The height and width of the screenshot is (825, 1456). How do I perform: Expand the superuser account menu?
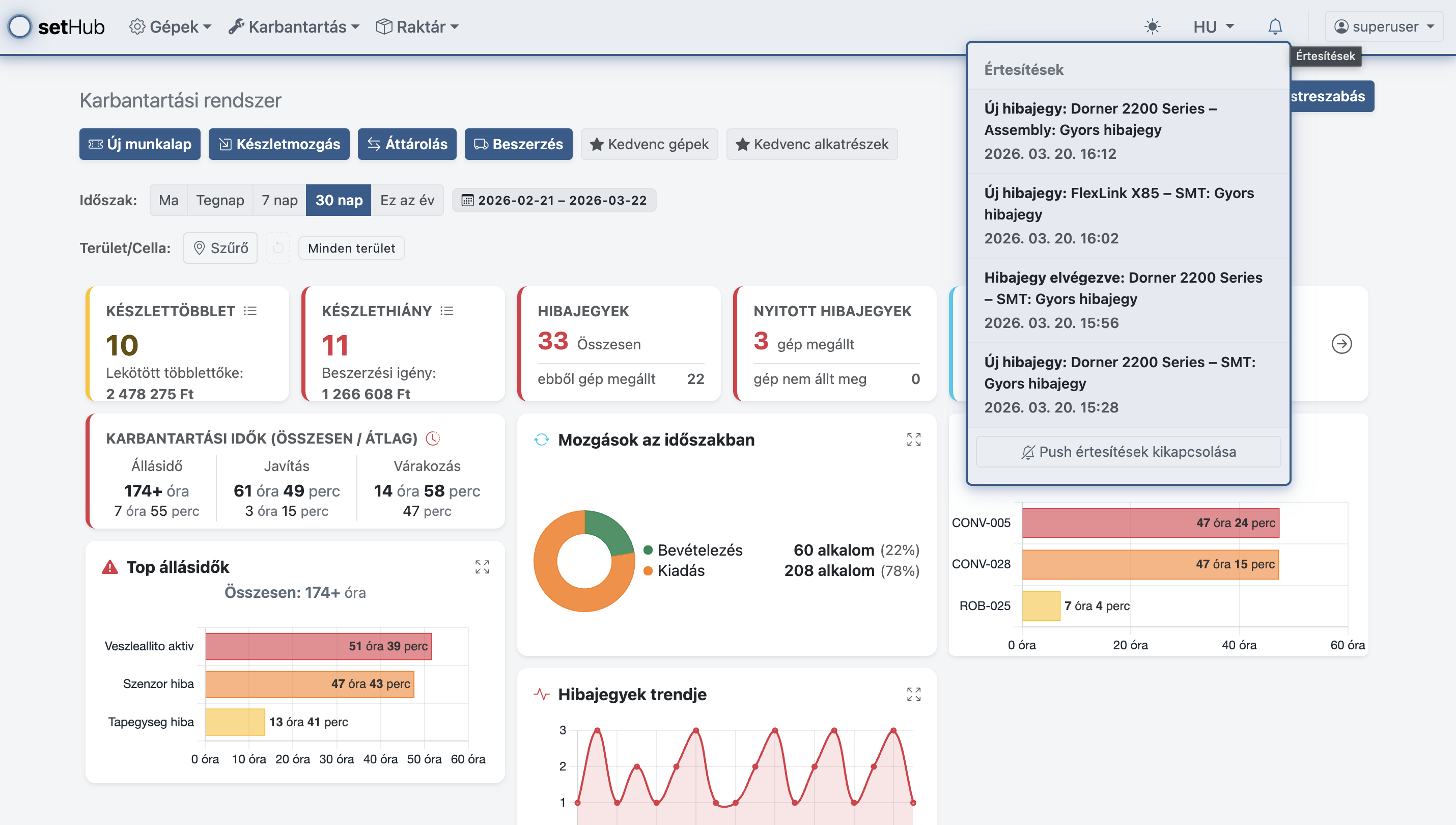click(x=1384, y=26)
